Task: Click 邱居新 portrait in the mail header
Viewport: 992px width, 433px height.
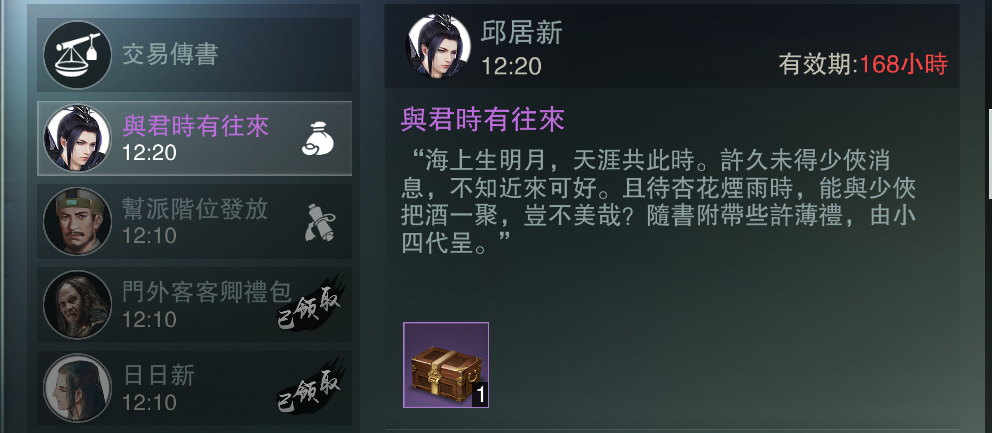Action: [x=438, y=46]
